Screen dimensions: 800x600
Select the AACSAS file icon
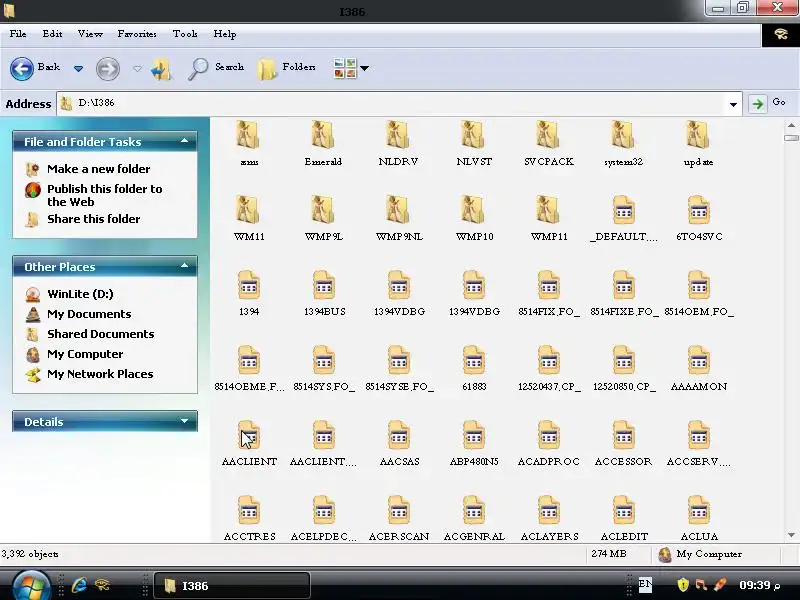coord(398,436)
